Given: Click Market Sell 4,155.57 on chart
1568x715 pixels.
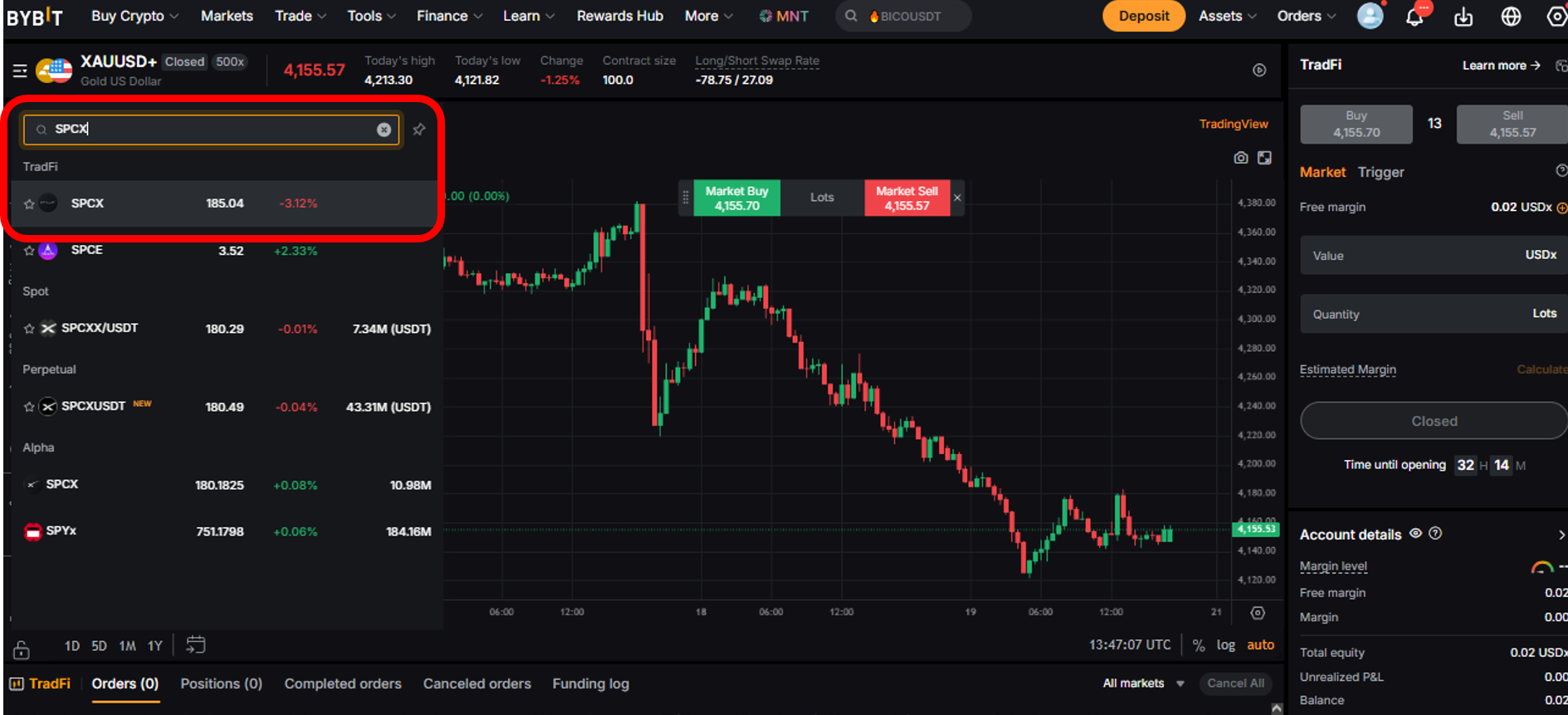Looking at the screenshot, I should pos(907,198).
